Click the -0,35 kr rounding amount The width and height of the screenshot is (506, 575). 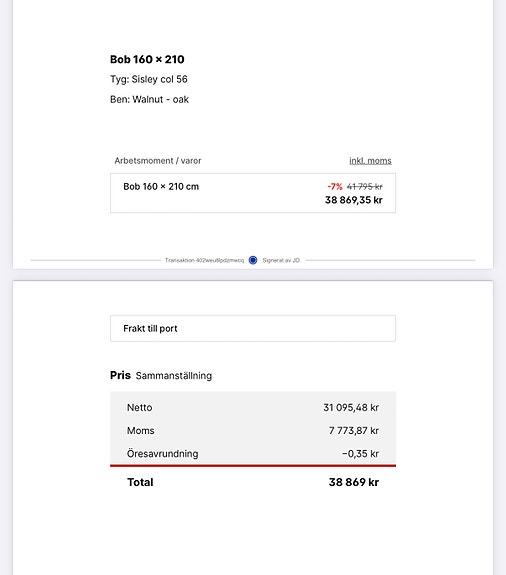click(360, 454)
